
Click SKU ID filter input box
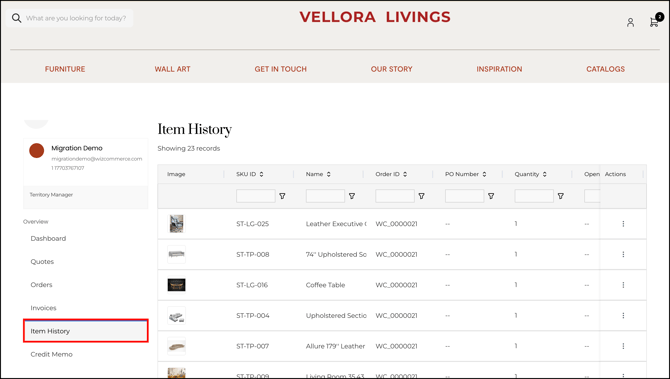coord(256,196)
